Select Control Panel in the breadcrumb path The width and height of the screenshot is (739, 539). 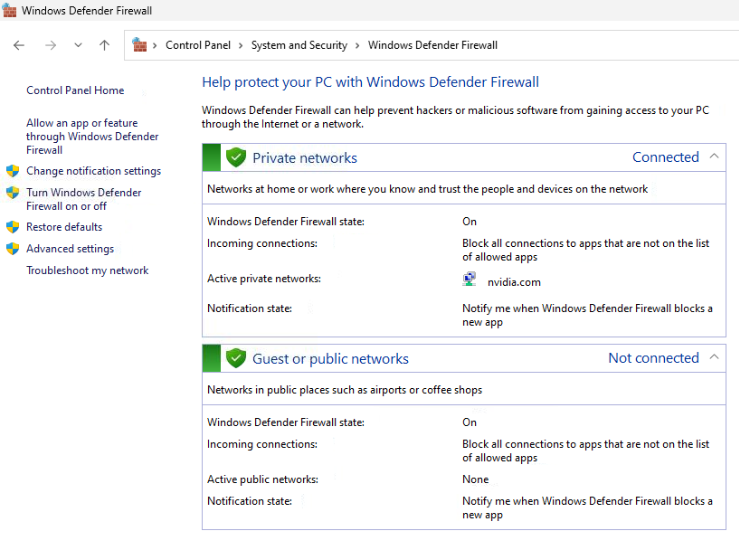pos(198,45)
